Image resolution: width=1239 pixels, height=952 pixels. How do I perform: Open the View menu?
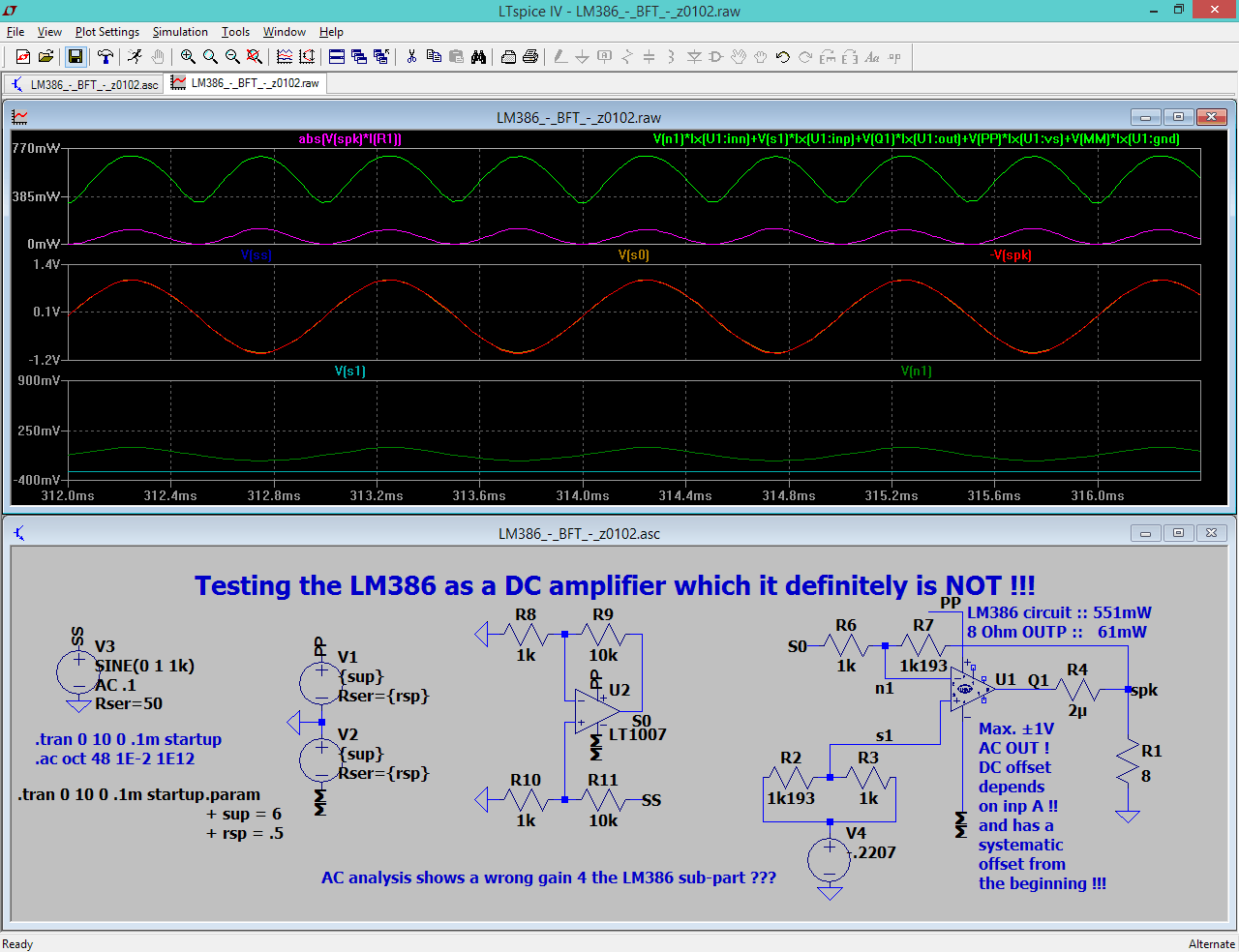[x=49, y=32]
